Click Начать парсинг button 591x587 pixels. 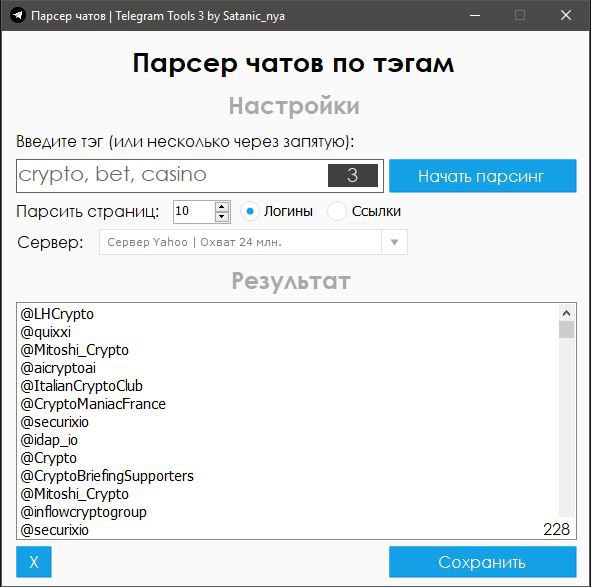pyautogui.click(x=482, y=176)
